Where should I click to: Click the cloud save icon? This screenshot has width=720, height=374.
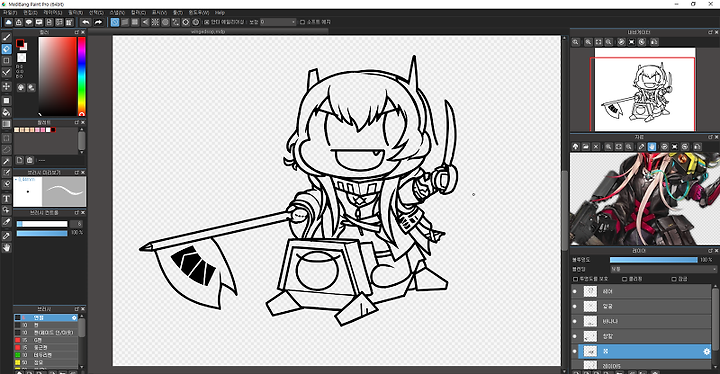[x=8, y=22]
